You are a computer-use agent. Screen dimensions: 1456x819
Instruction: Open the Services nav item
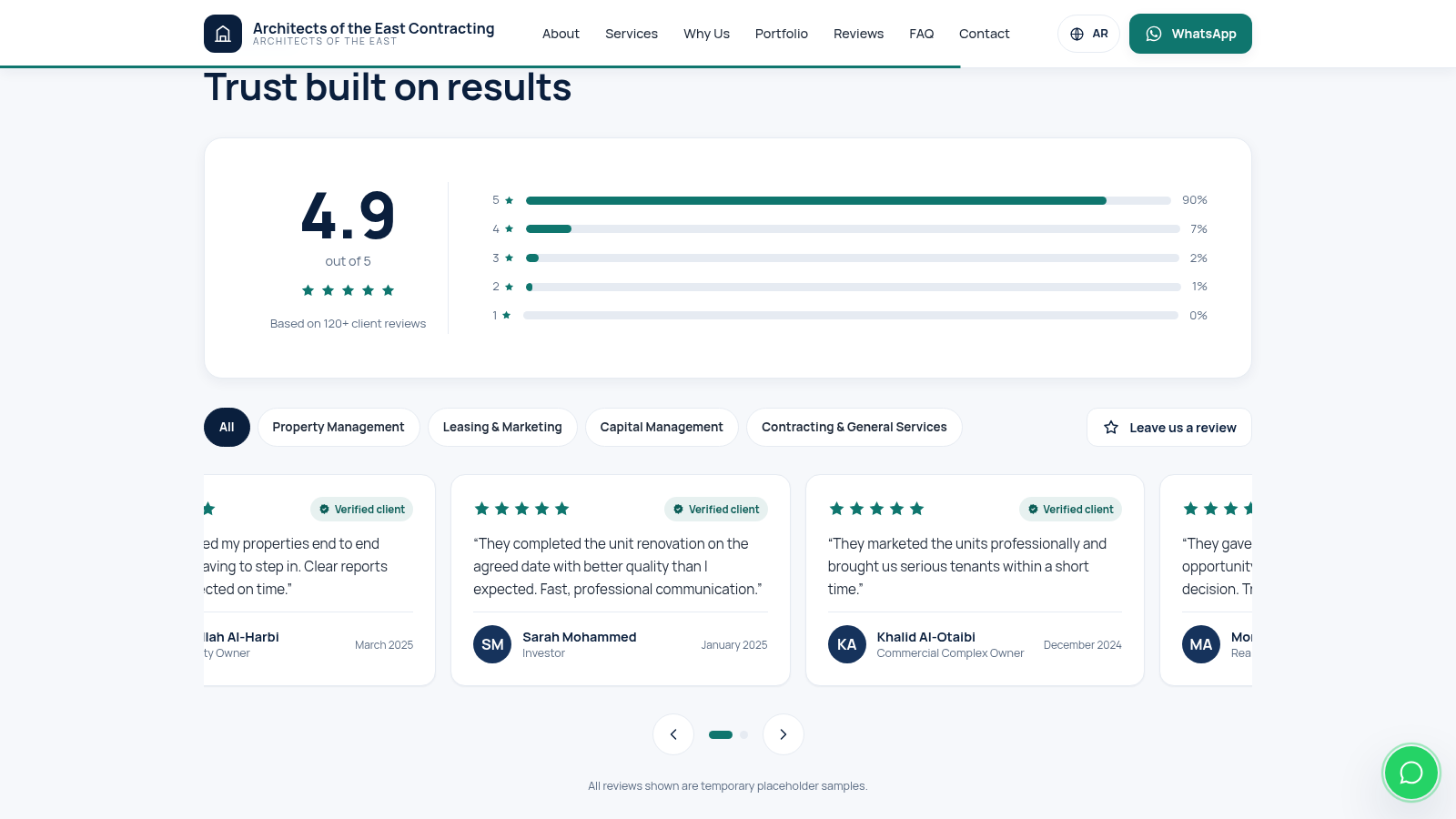[x=632, y=34]
